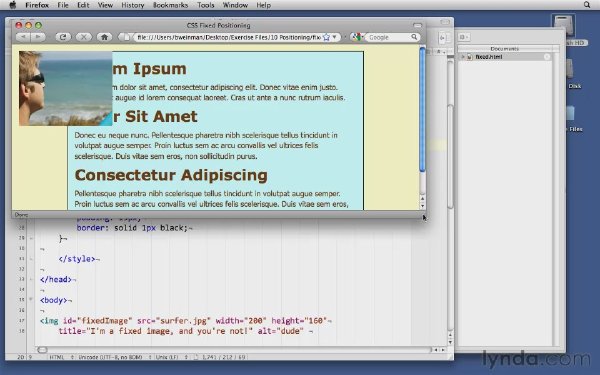Go back in Firefox history

23,37
